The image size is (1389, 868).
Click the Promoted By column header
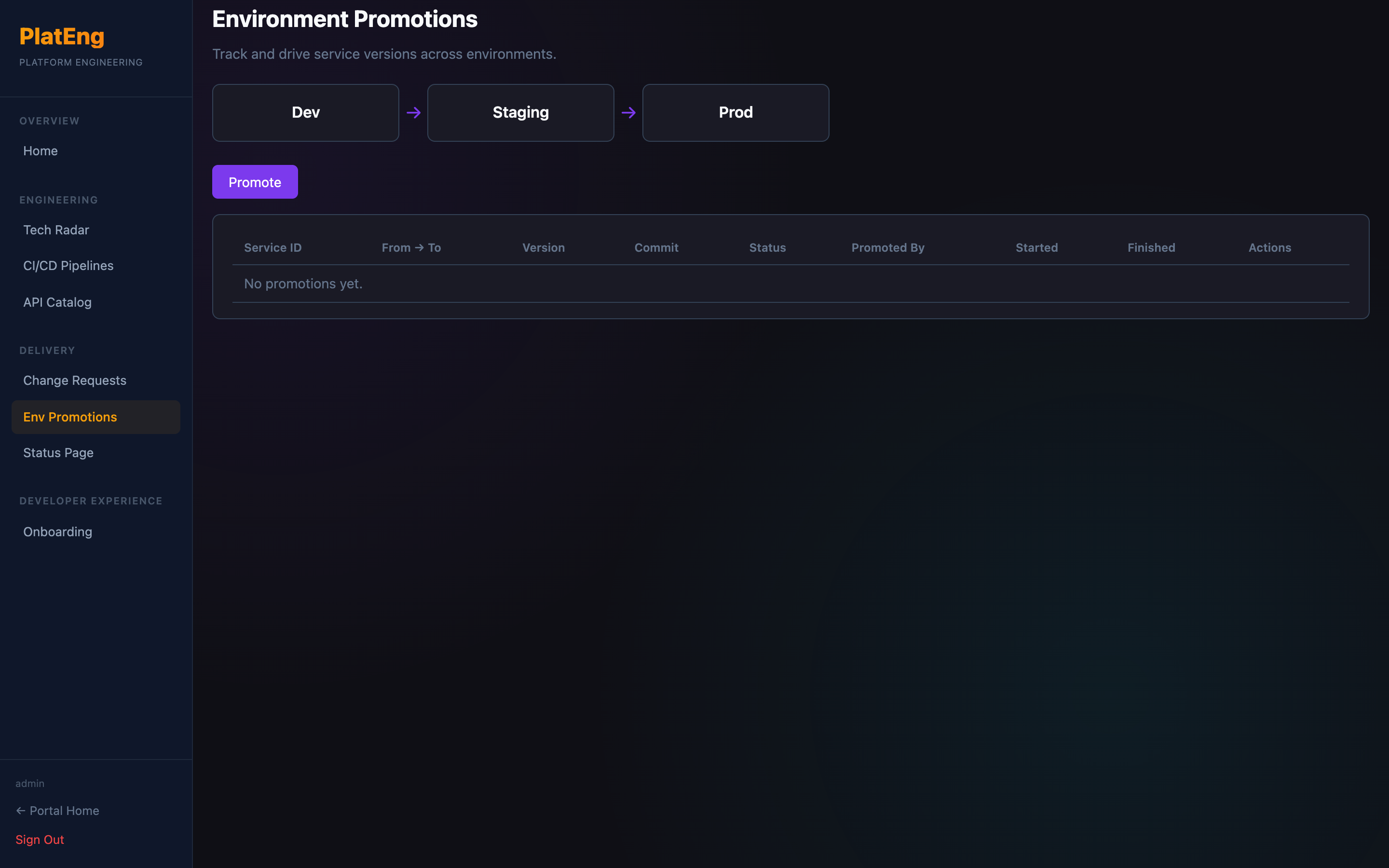[887, 248]
